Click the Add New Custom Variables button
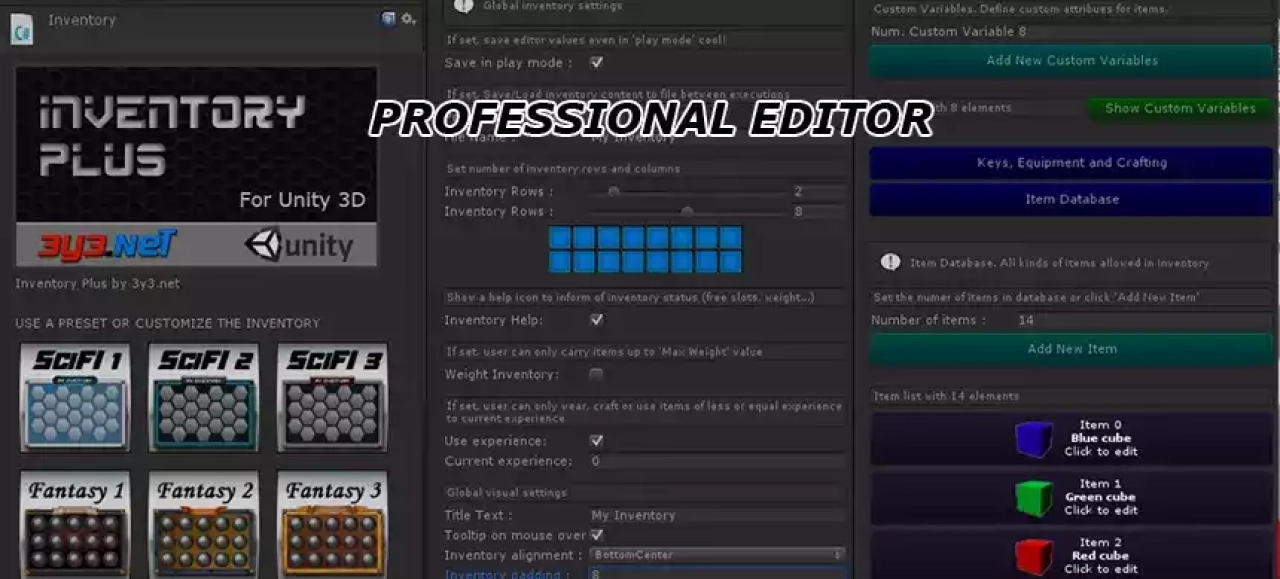The image size is (1280, 579). point(1071,60)
